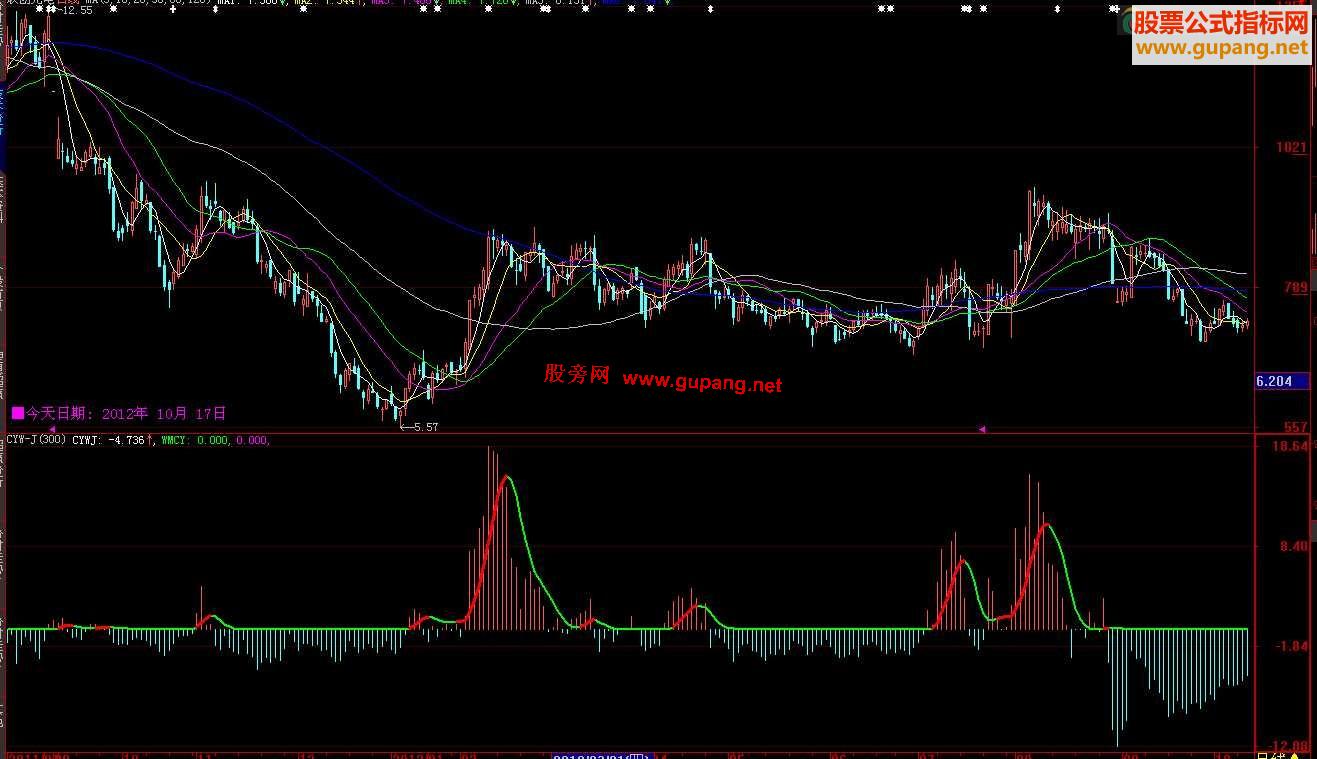
Task: Click the 今天日期 2012年10月17日 label
Action: (x=118, y=413)
